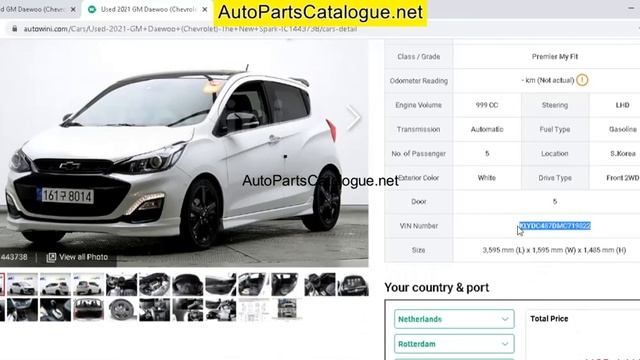Viewport: 640px width, 360px height.
Task: Select wheel thumbnail in bottom row
Action: coord(122,310)
